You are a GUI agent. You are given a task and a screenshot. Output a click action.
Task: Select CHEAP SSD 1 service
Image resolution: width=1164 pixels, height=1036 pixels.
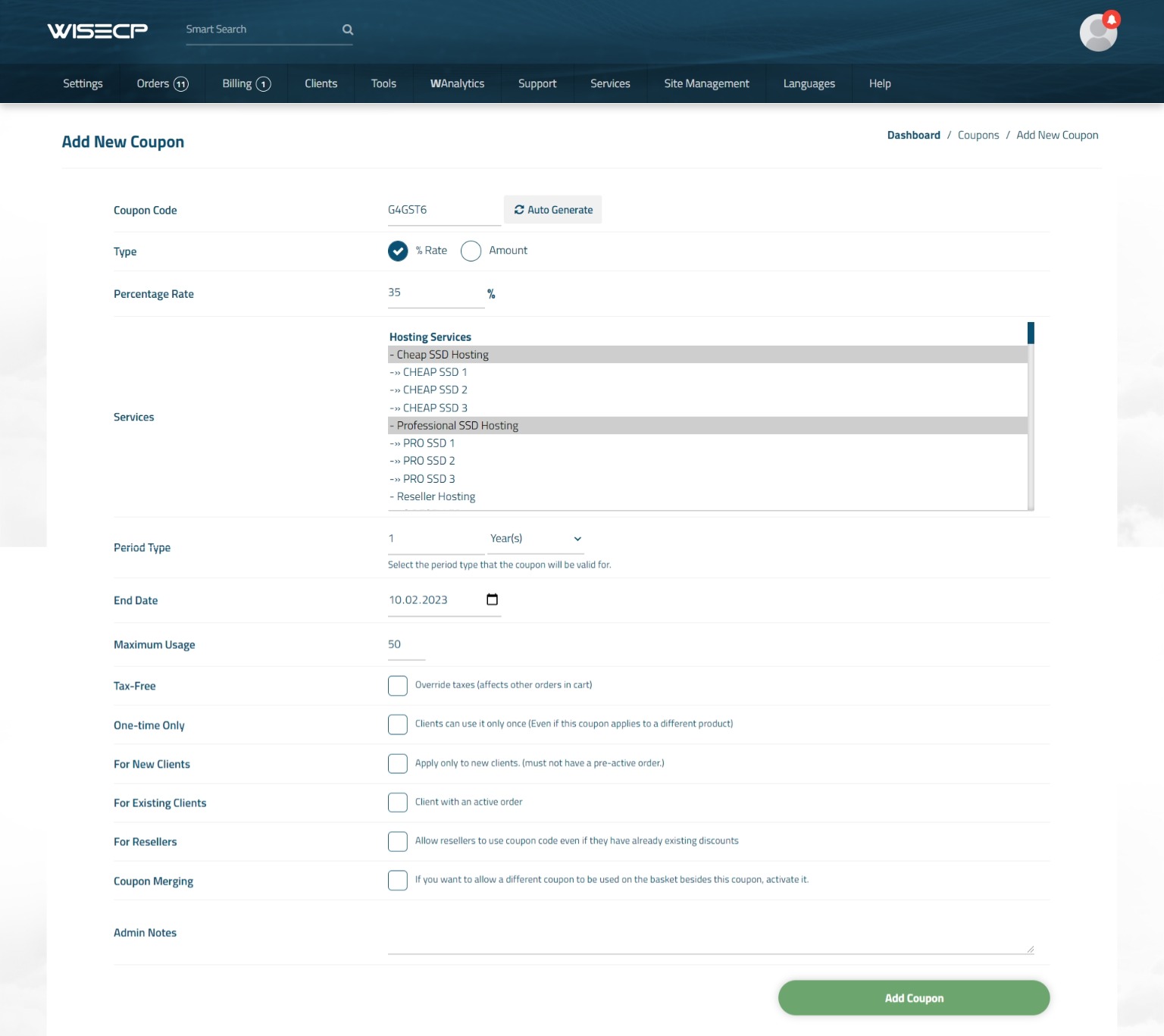708,372
